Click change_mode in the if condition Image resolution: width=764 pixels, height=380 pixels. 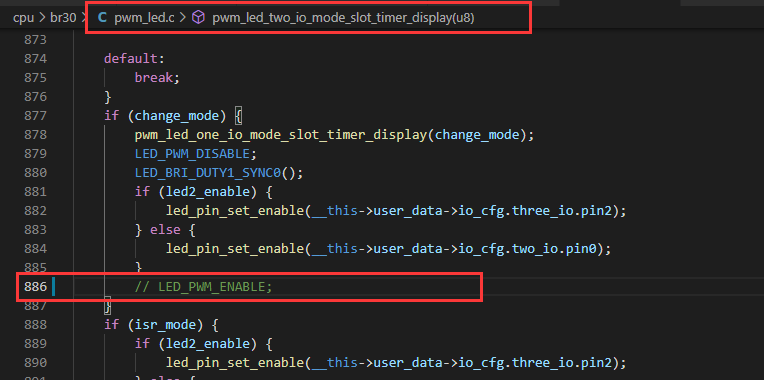pos(177,115)
